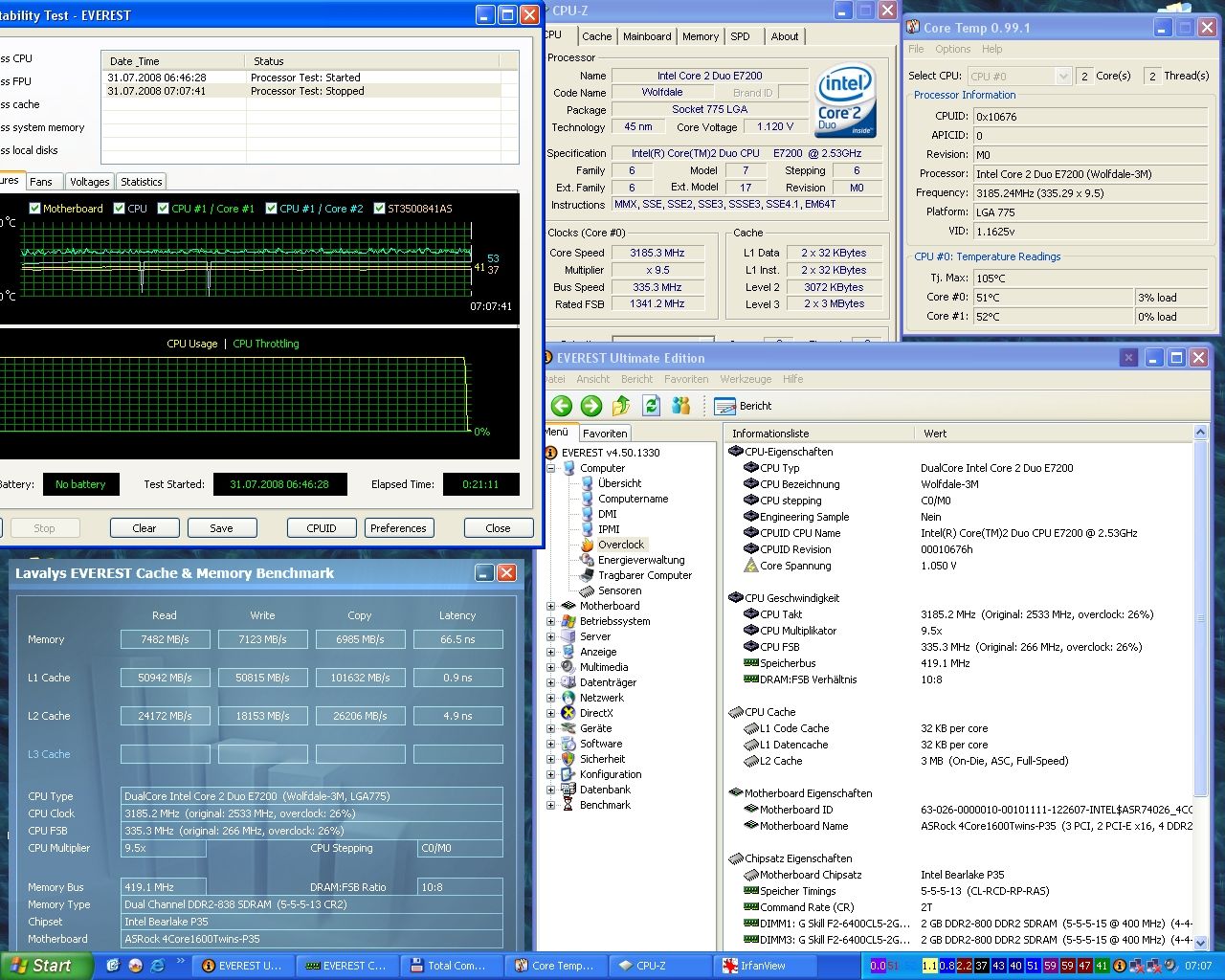Expand the Motherboard tree node
This screenshot has height=980, width=1225.
point(551,606)
